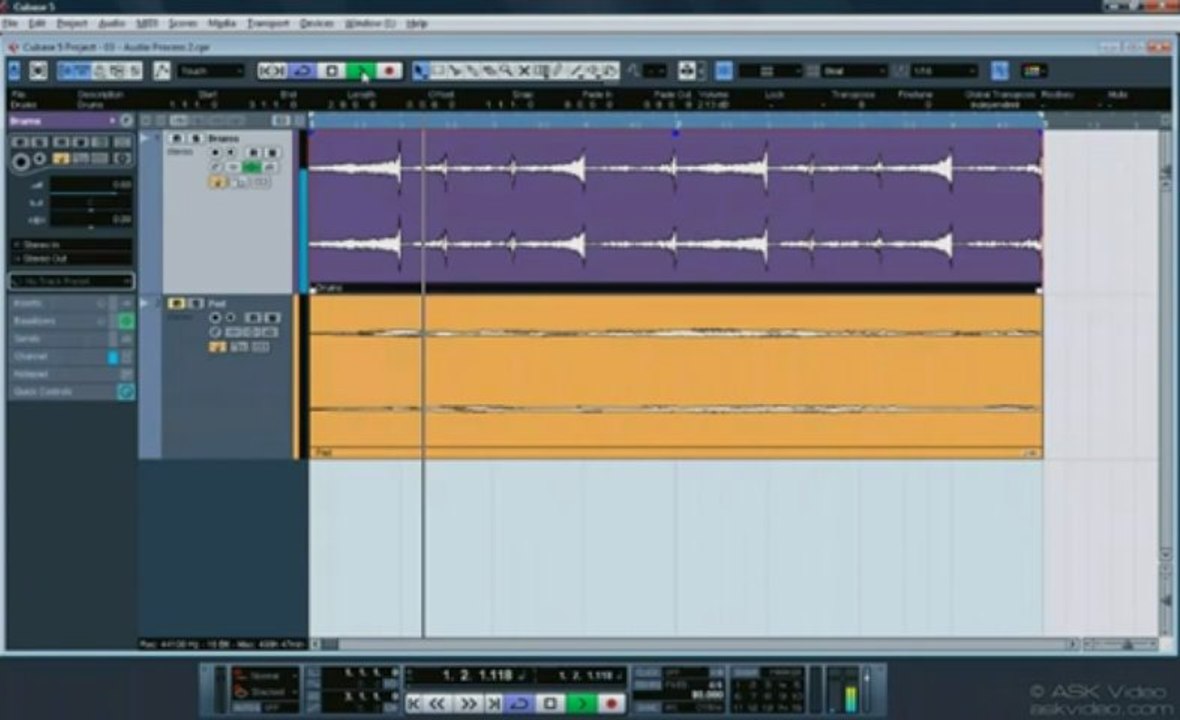Viewport: 1180px width, 720px height.
Task: Toggle Cycle in the transport panel
Action: click(519, 704)
